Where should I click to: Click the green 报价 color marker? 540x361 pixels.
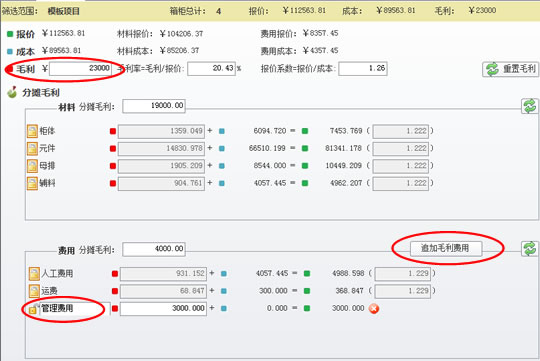10,34
